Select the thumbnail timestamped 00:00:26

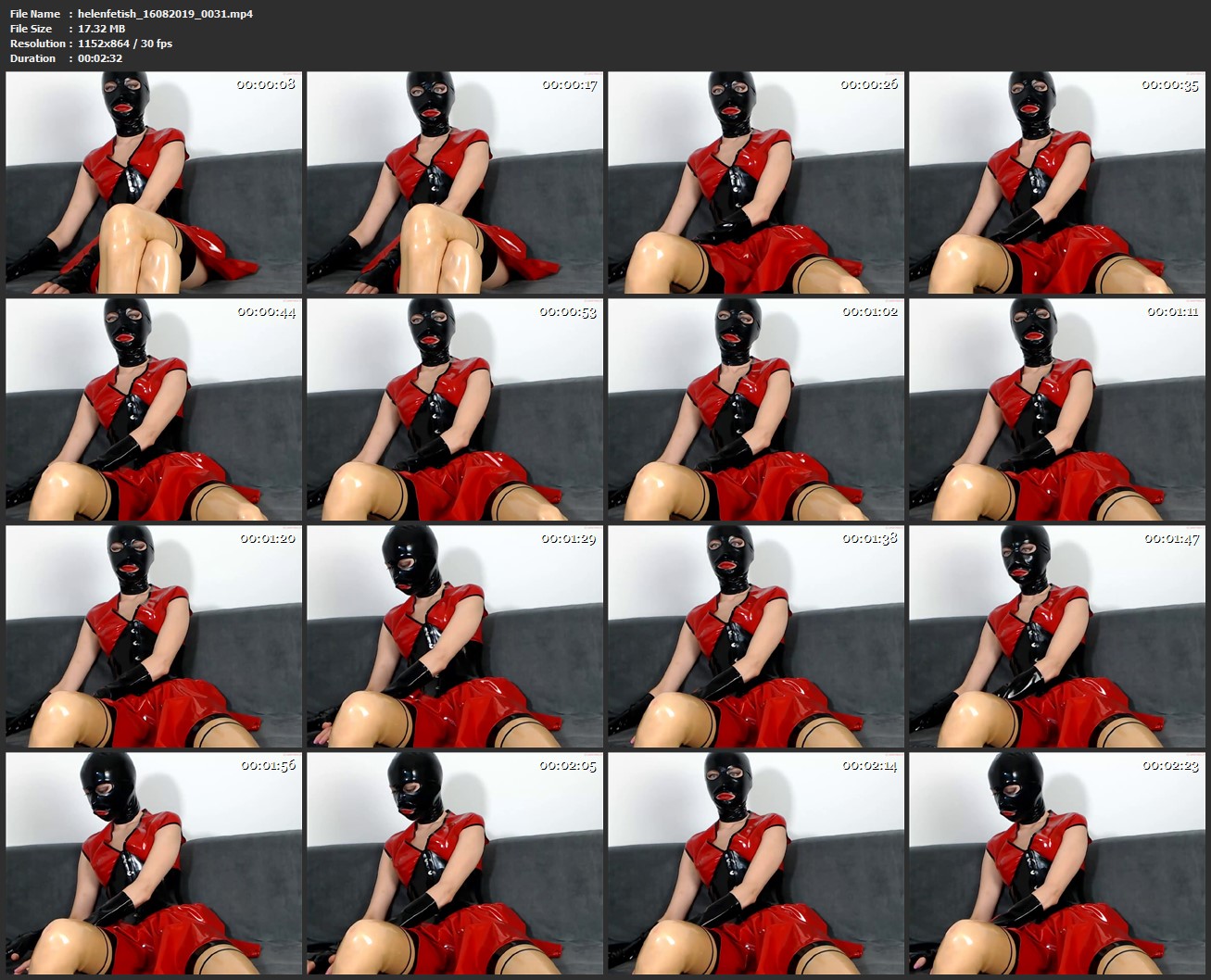(x=756, y=182)
